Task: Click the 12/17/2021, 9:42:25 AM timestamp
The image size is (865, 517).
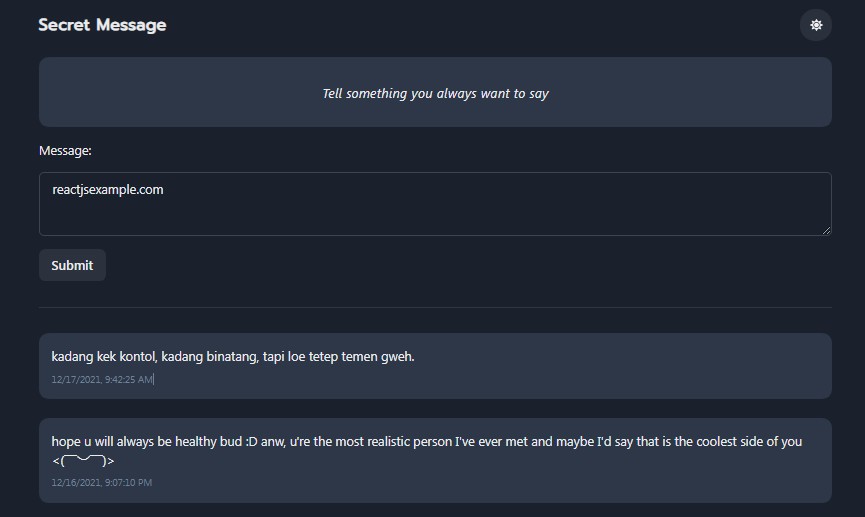Action: point(102,380)
